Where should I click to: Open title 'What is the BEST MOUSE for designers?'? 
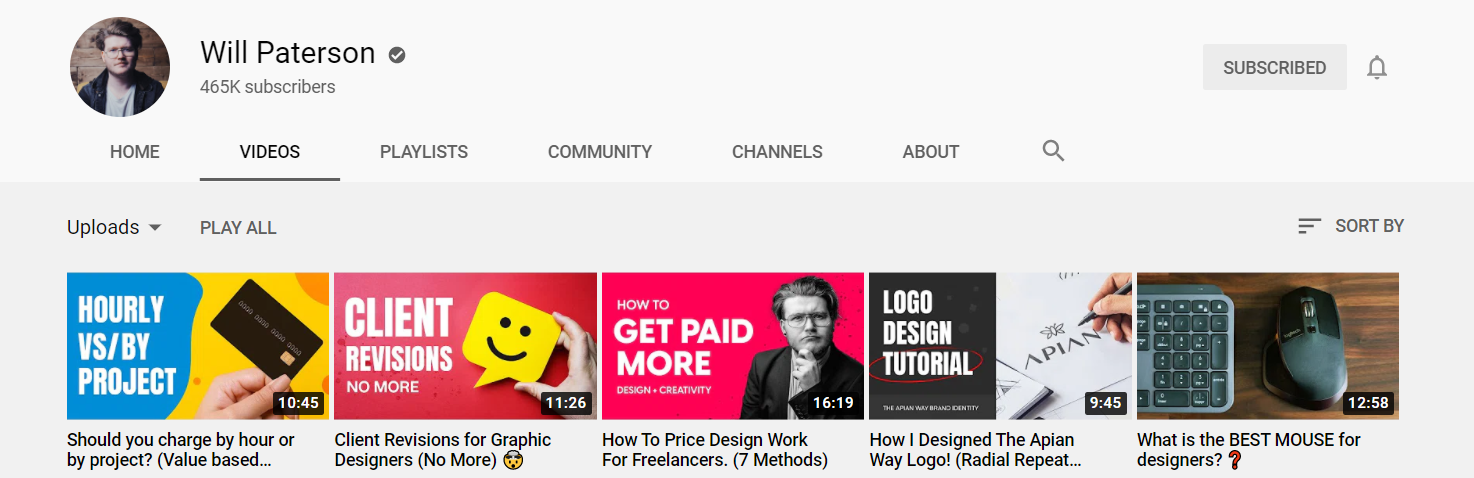(1249, 450)
